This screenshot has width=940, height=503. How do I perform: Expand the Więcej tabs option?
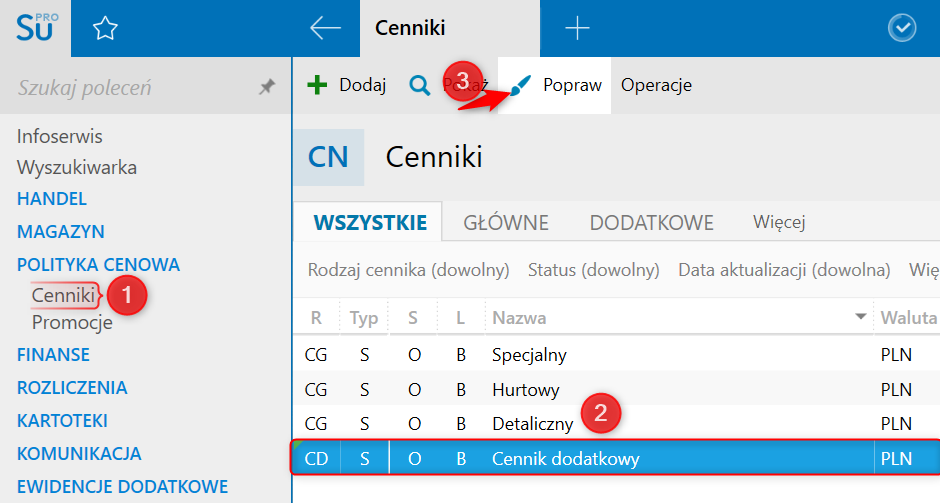coord(779,222)
